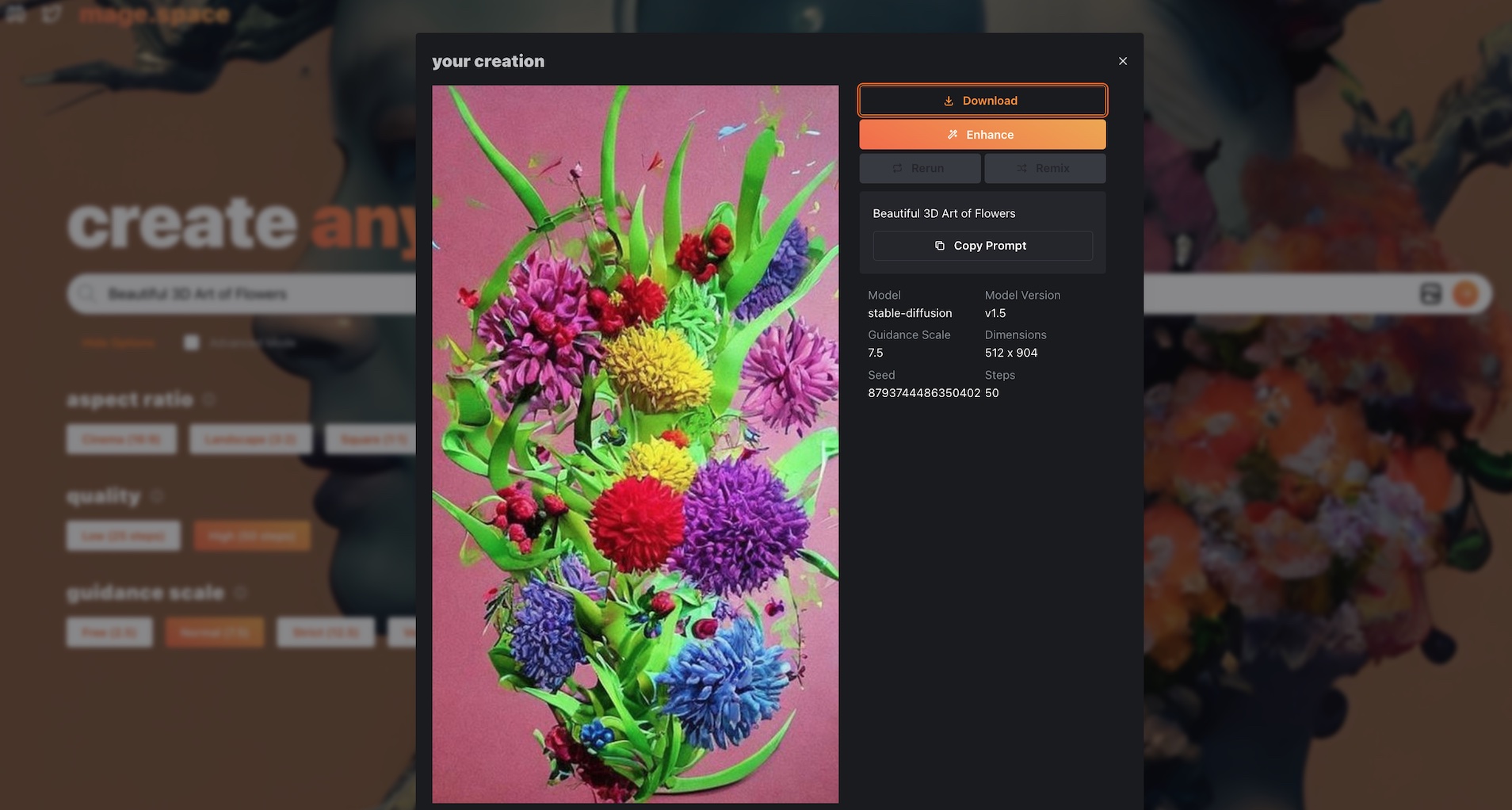This screenshot has height=810, width=1512.
Task: Set guidance scale to Normal (7.5)
Action: [x=215, y=632]
